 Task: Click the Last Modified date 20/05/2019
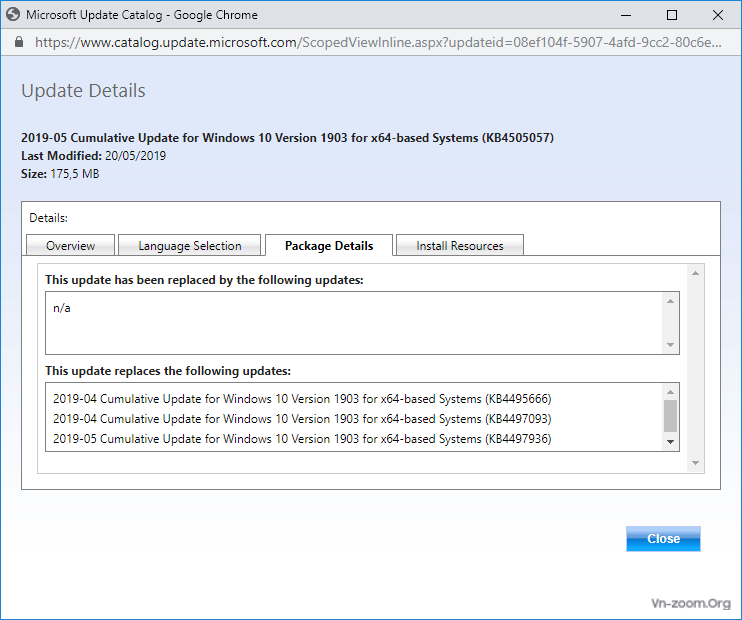tap(135, 156)
